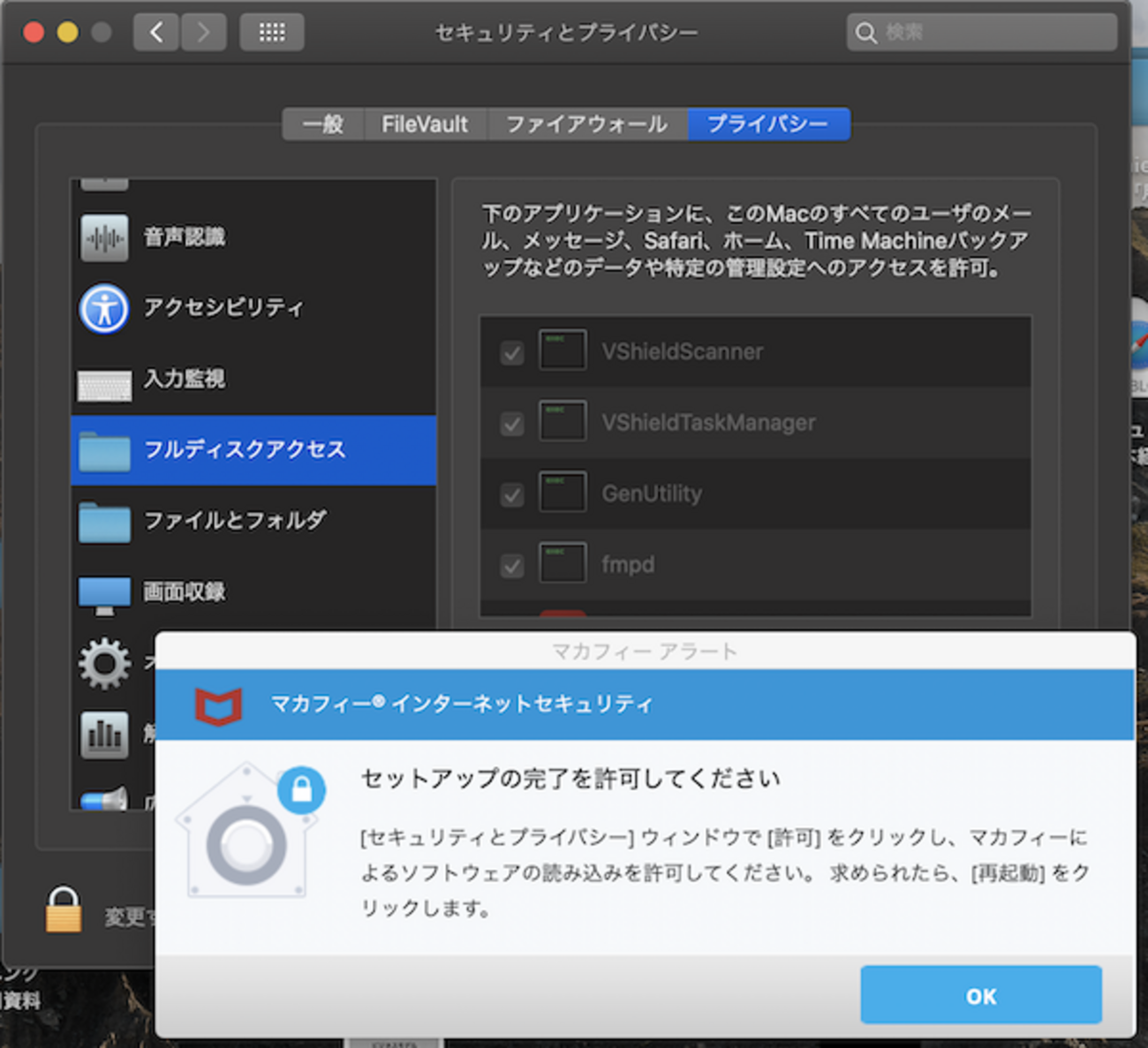The image size is (1148, 1048).
Task: Toggle the GenUtility checkbox off
Action: (512, 494)
